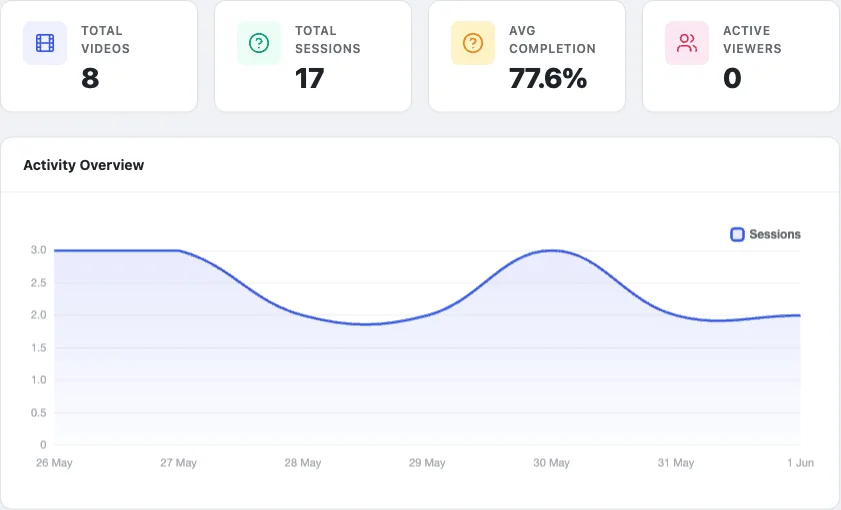The image size is (841, 510).
Task: Click the Activity Overview heading
Action: tap(84, 165)
